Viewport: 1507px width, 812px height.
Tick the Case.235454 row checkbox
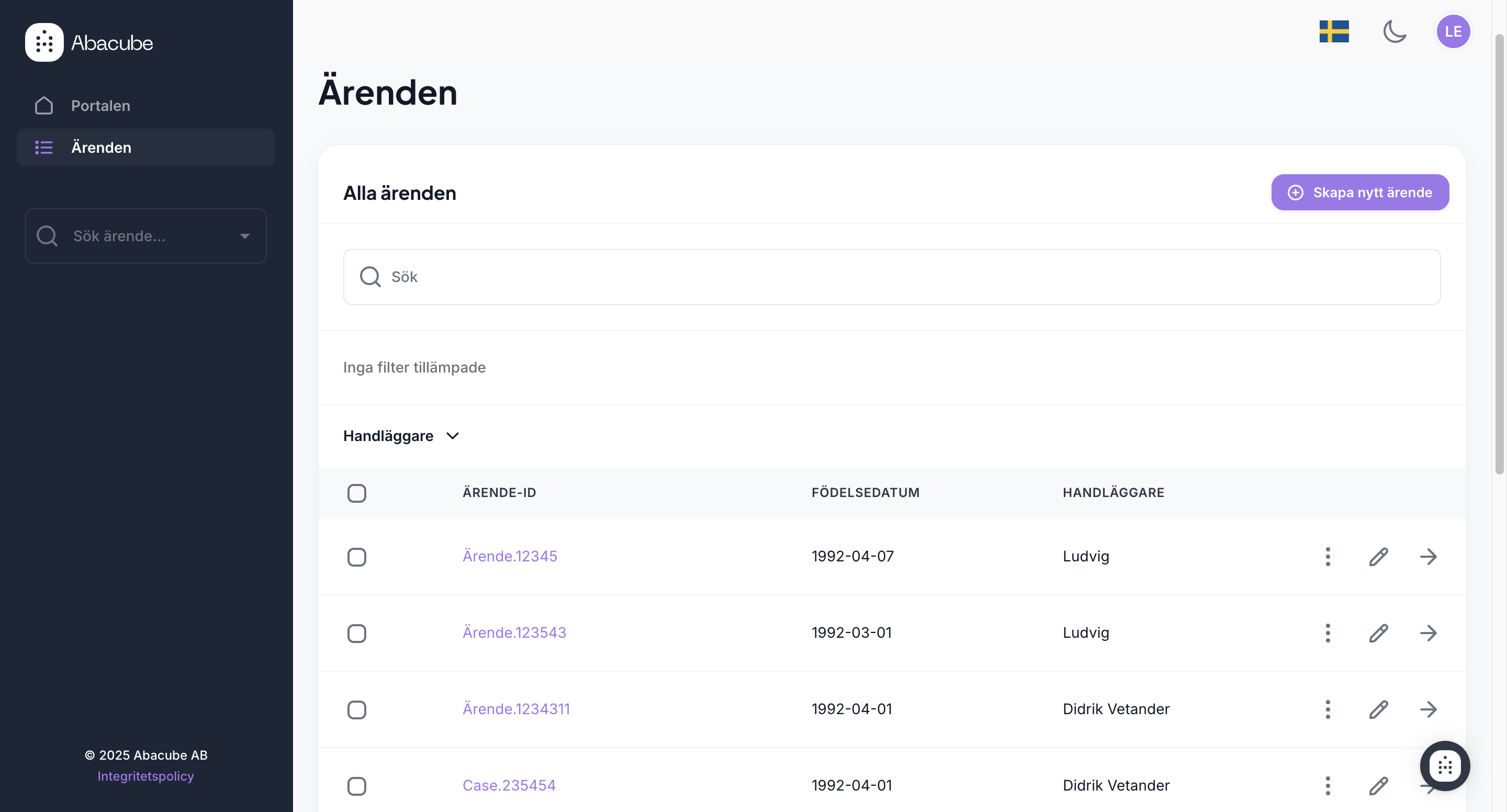356,786
